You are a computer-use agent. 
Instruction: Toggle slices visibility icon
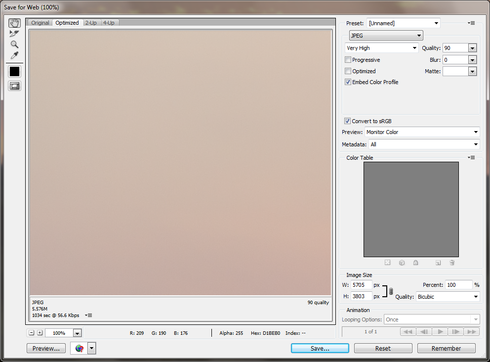pyautogui.click(x=14, y=86)
